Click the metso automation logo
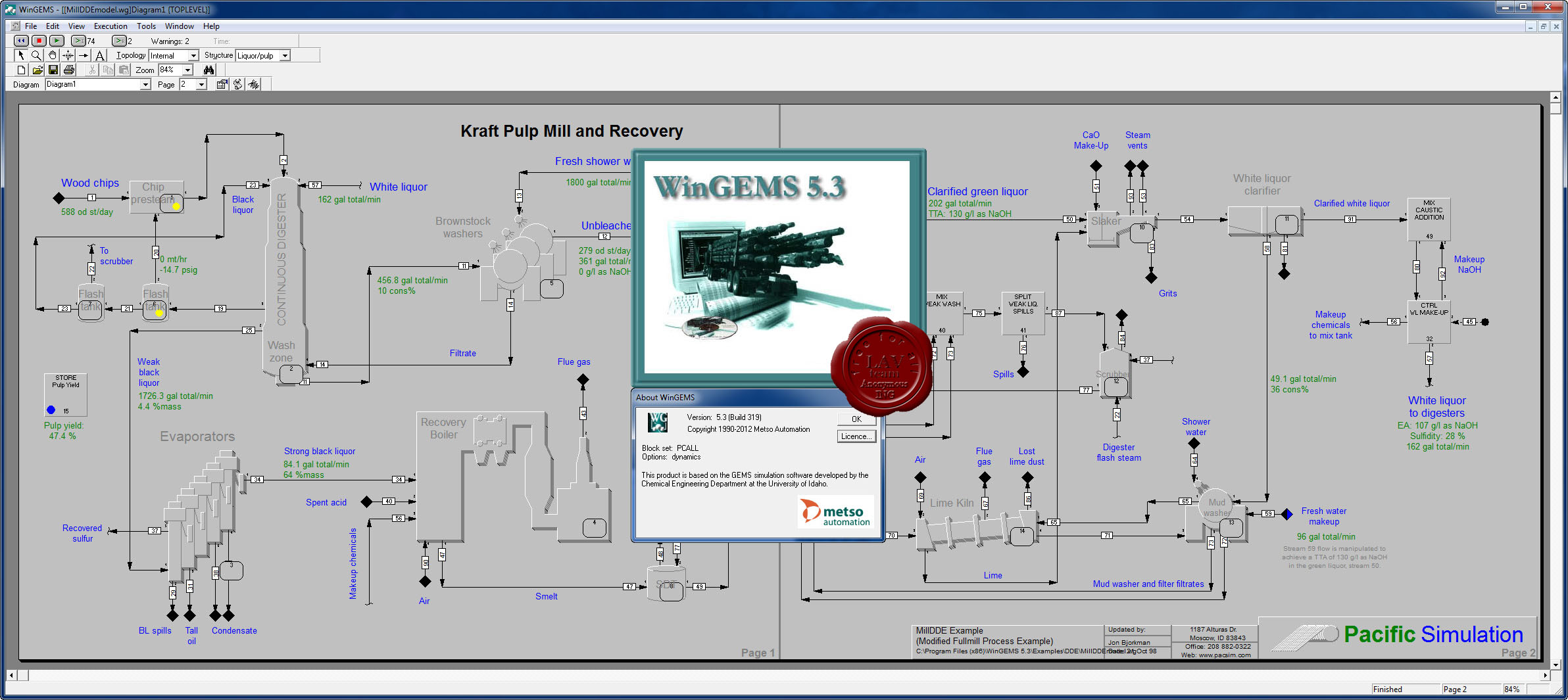 (x=835, y=512)
